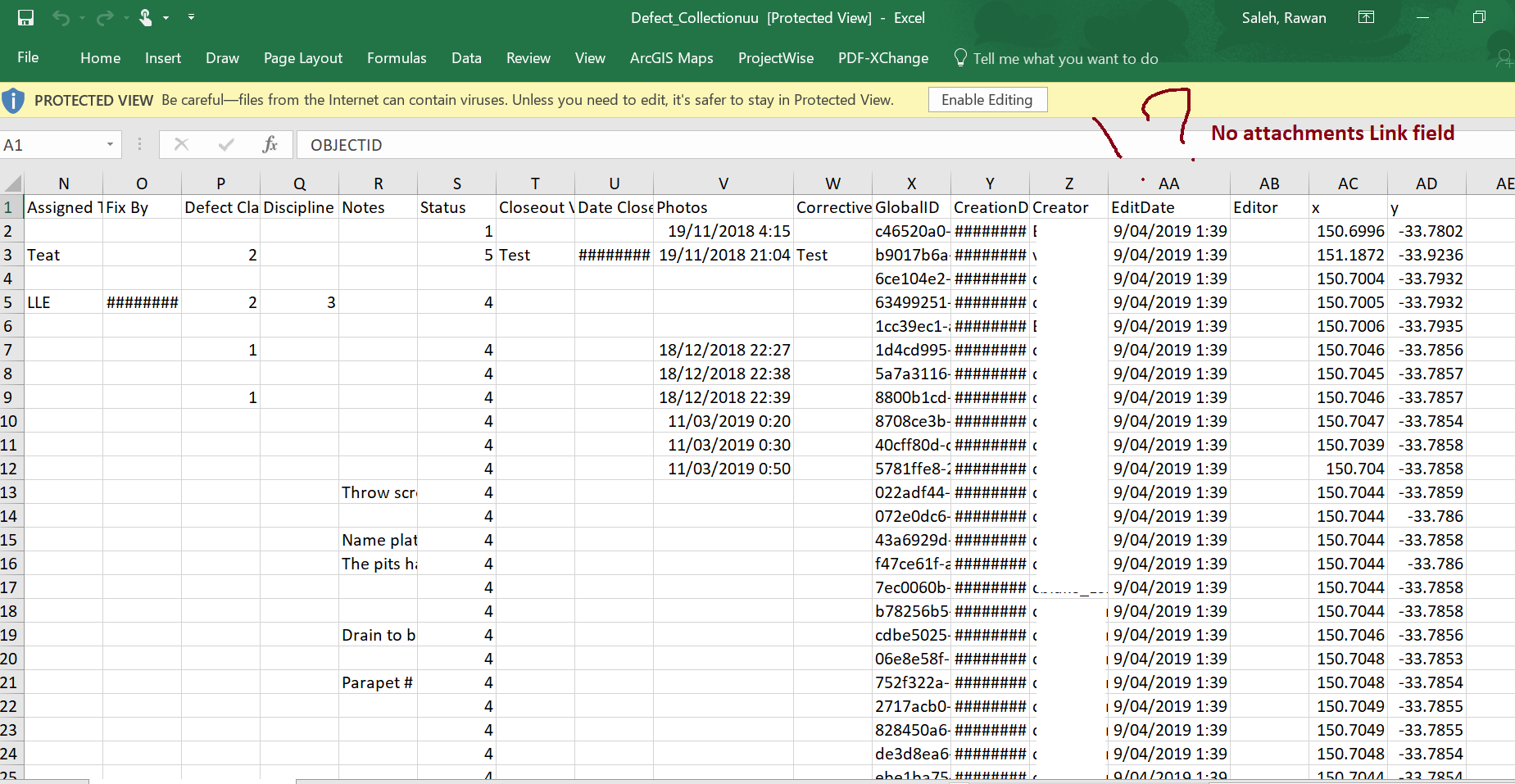Click the GlobalID header cell

point(911,207)
